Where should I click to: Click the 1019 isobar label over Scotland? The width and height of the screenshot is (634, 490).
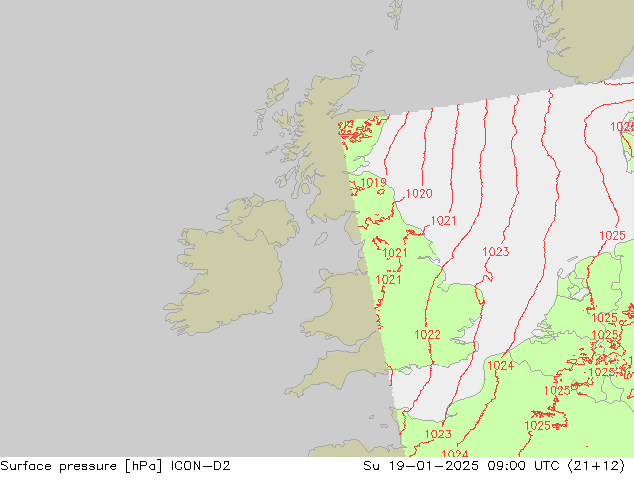click(373, 183)
